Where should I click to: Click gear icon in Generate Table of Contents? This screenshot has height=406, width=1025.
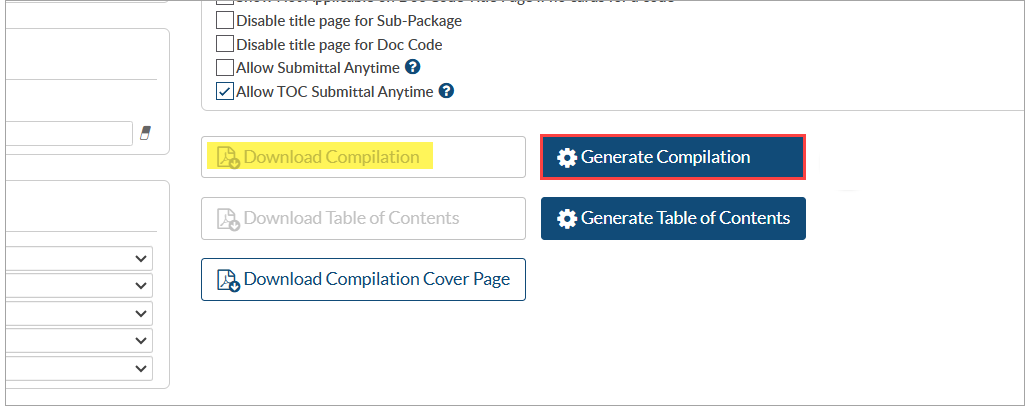(567, 218)
